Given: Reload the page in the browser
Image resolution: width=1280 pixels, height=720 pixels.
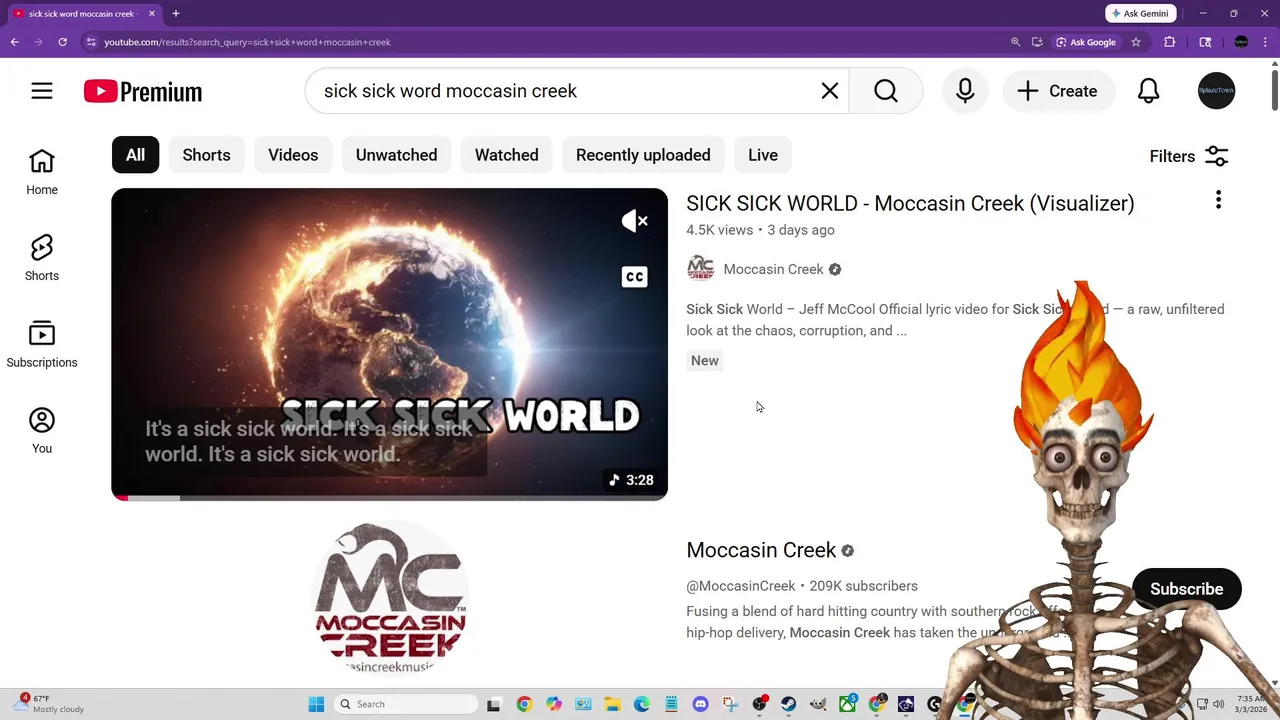Looking at the screenshot, I should [62, 42].
